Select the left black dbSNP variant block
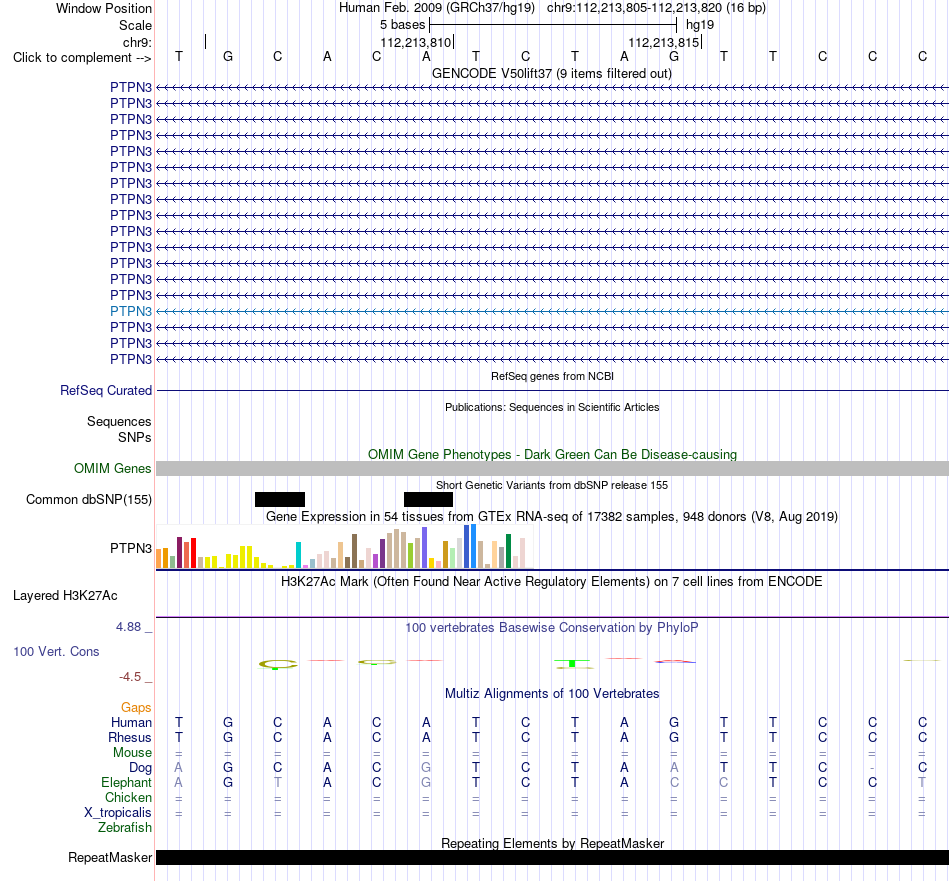Viewport: 950px width, 881px height. click(280, 499)
